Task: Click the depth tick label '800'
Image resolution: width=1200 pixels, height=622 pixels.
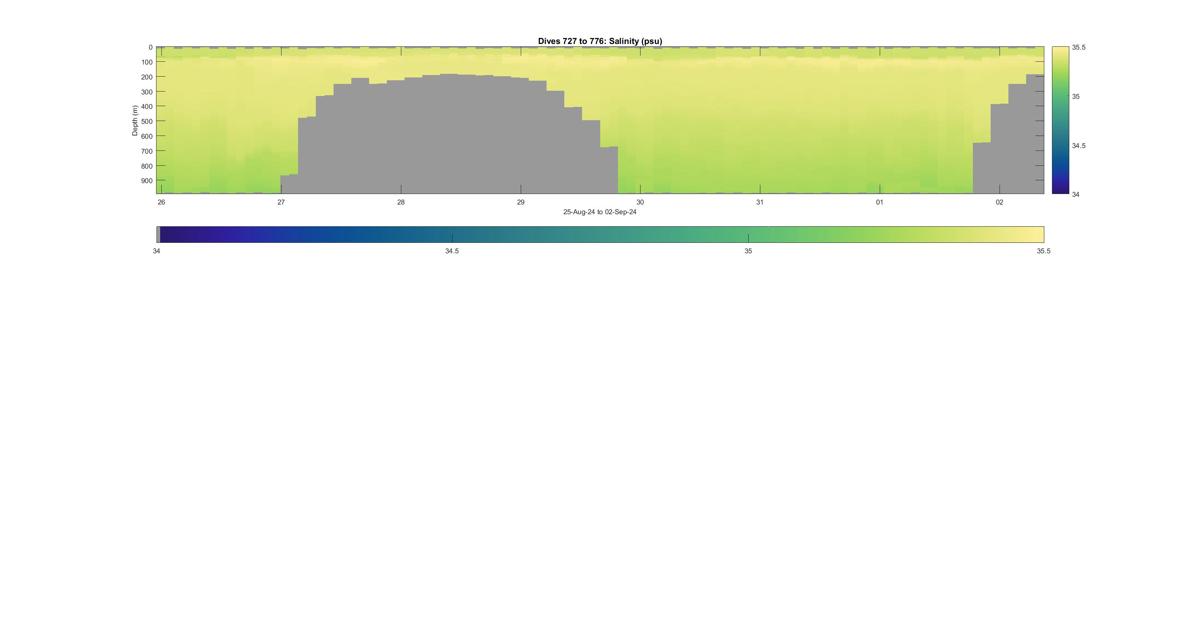Action: pyautogui.click(x=146, y=166)
